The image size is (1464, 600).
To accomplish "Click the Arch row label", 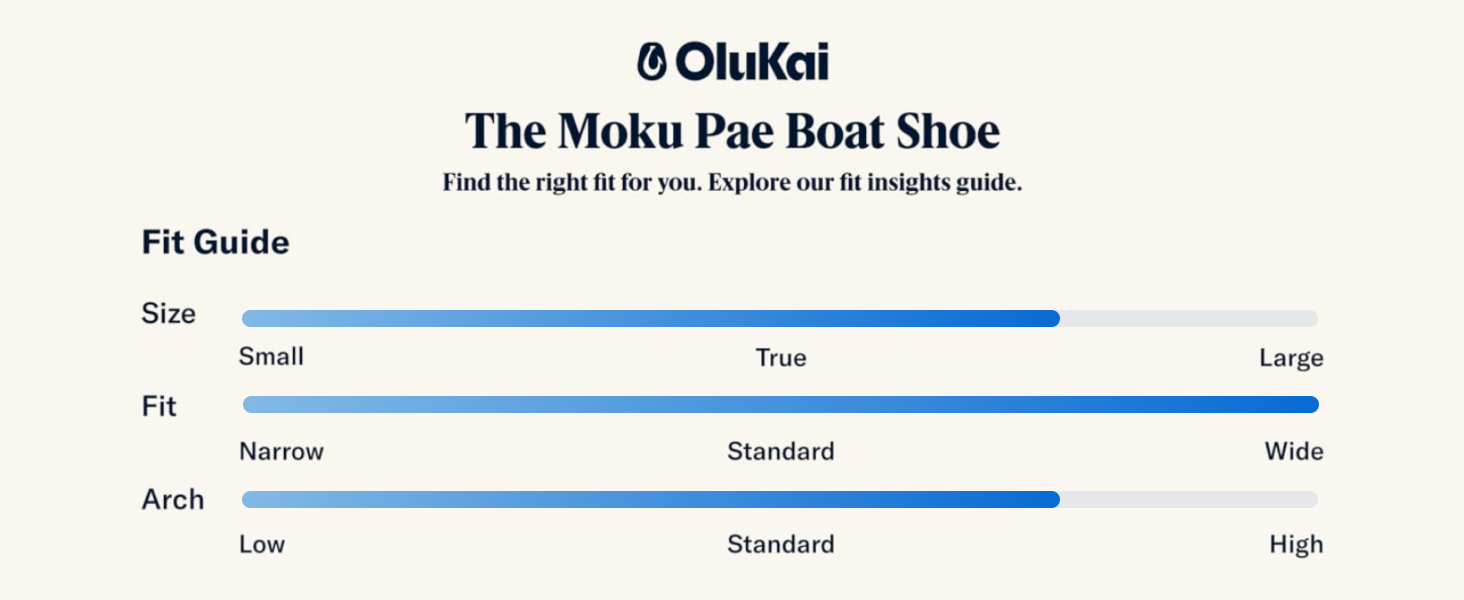I will (172, 500).
